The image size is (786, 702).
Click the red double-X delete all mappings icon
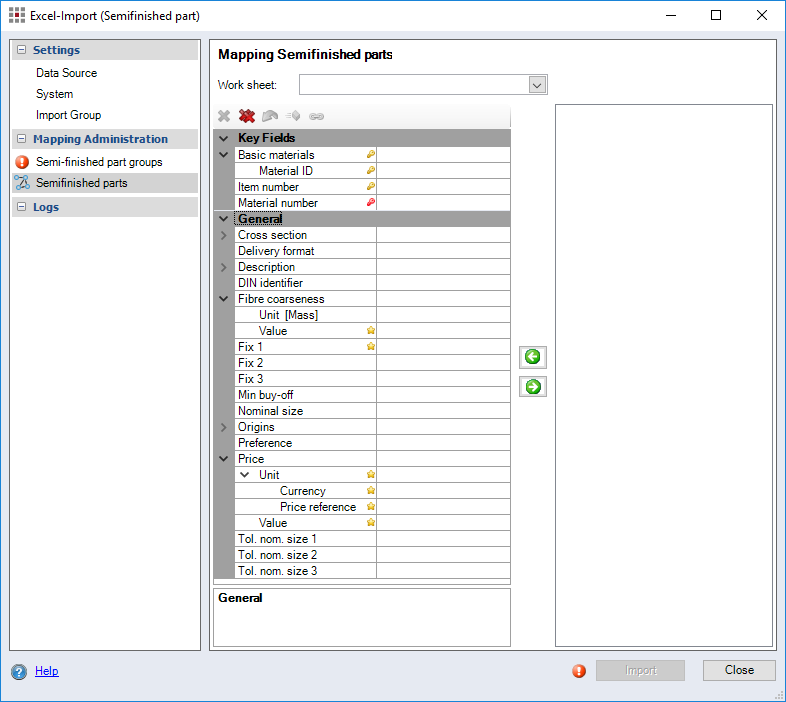point(246,116)
